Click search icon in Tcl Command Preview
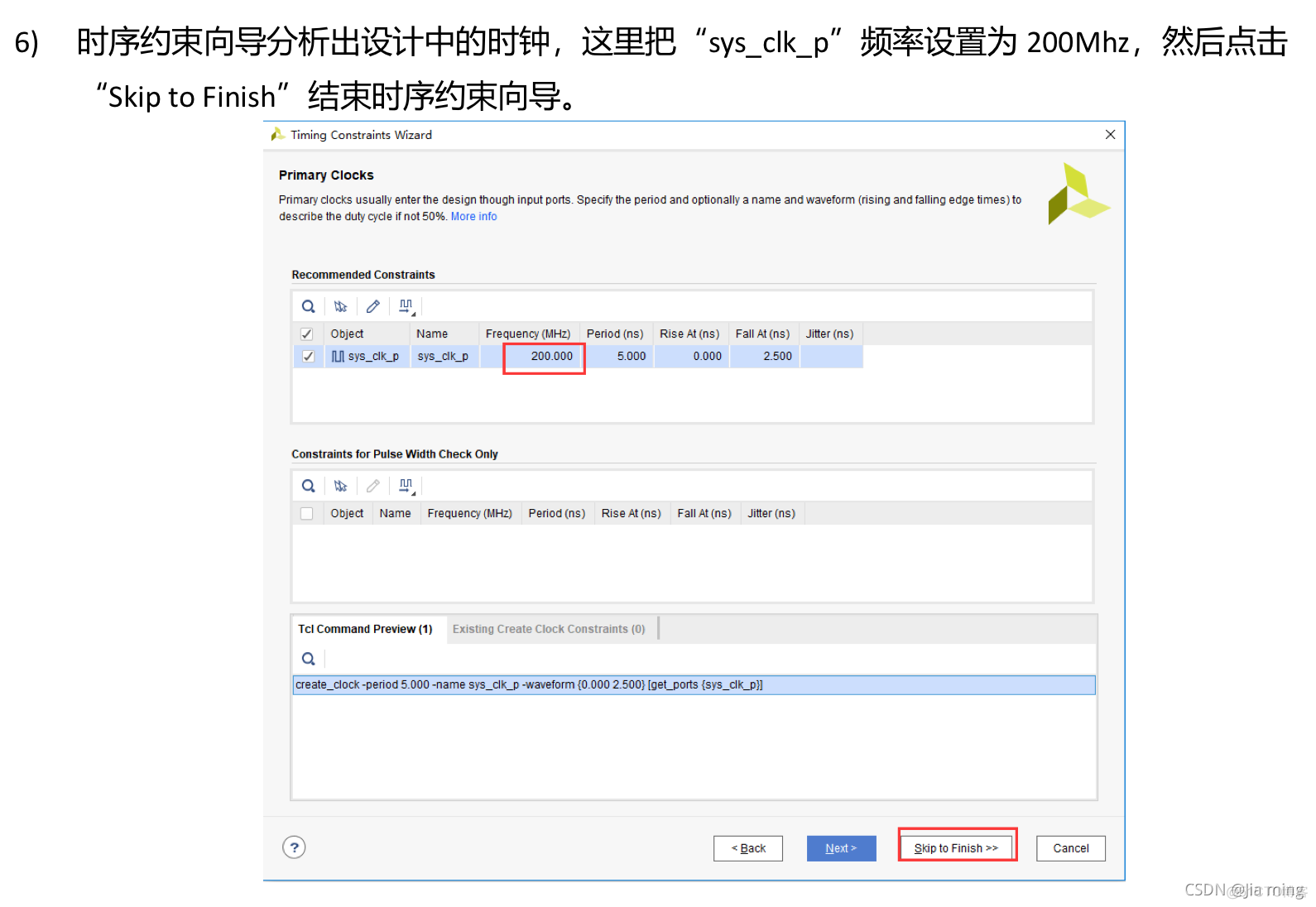The image size is (1316, 907). coord(308,659)
